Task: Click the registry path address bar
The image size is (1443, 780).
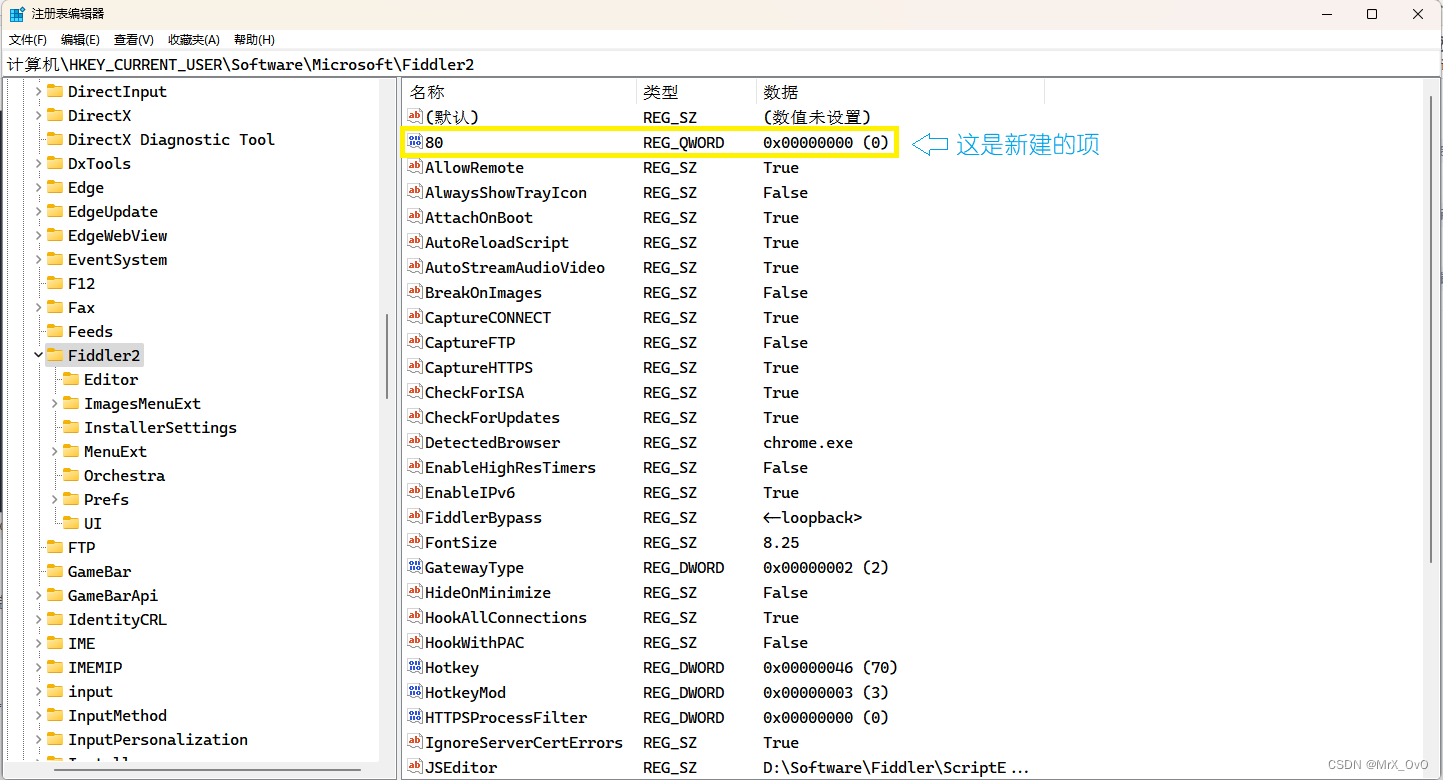Action: [x=720, y=64]
